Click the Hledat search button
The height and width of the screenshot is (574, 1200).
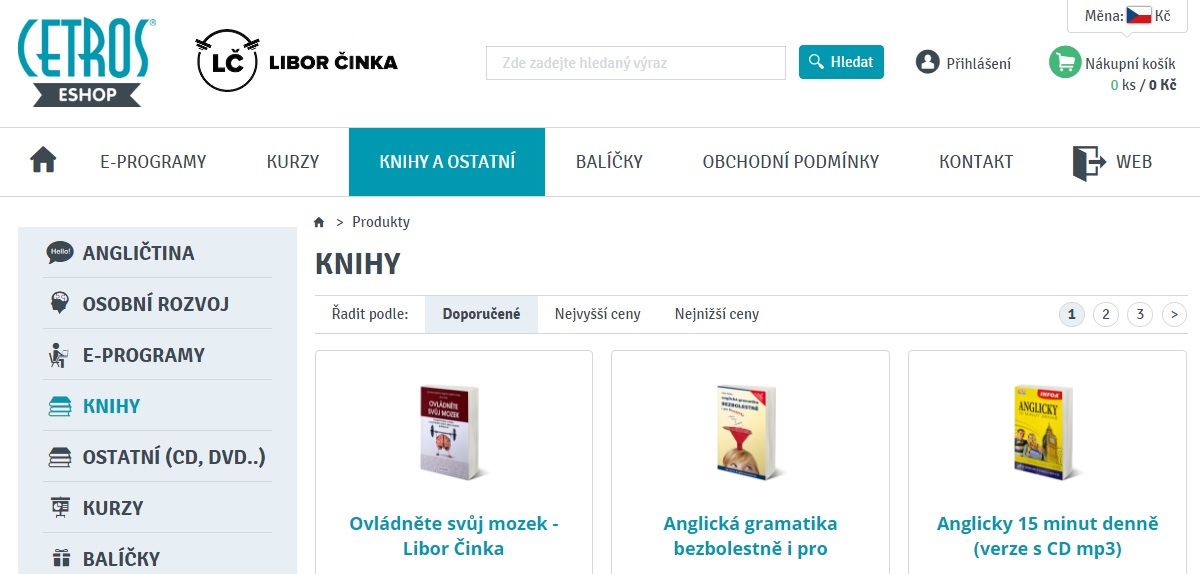[842, 62]
